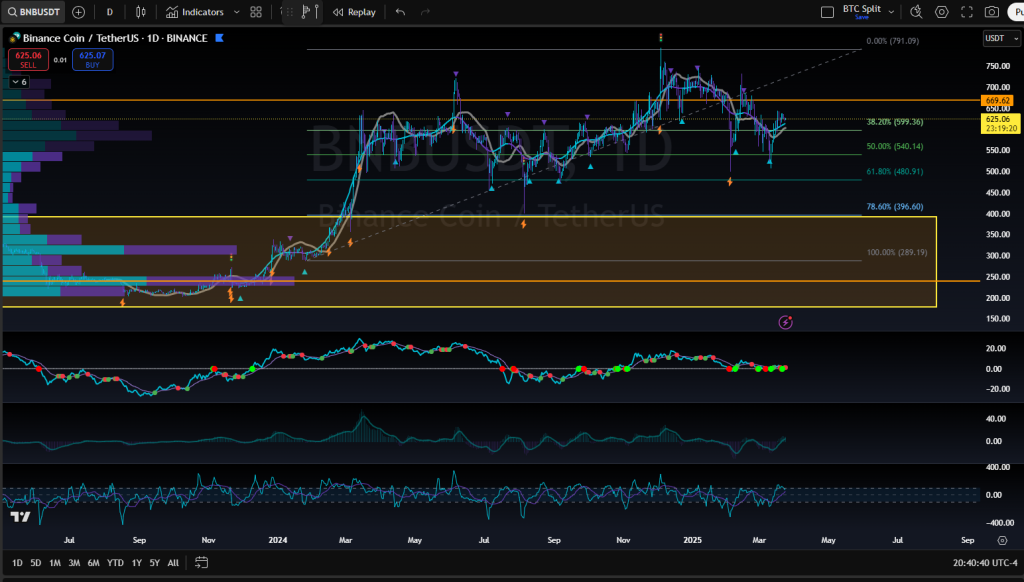Click the 100.00% (289.19) Fib level label
The width and height of the screenshot is (1024, 582).
(x=897, y=252)
